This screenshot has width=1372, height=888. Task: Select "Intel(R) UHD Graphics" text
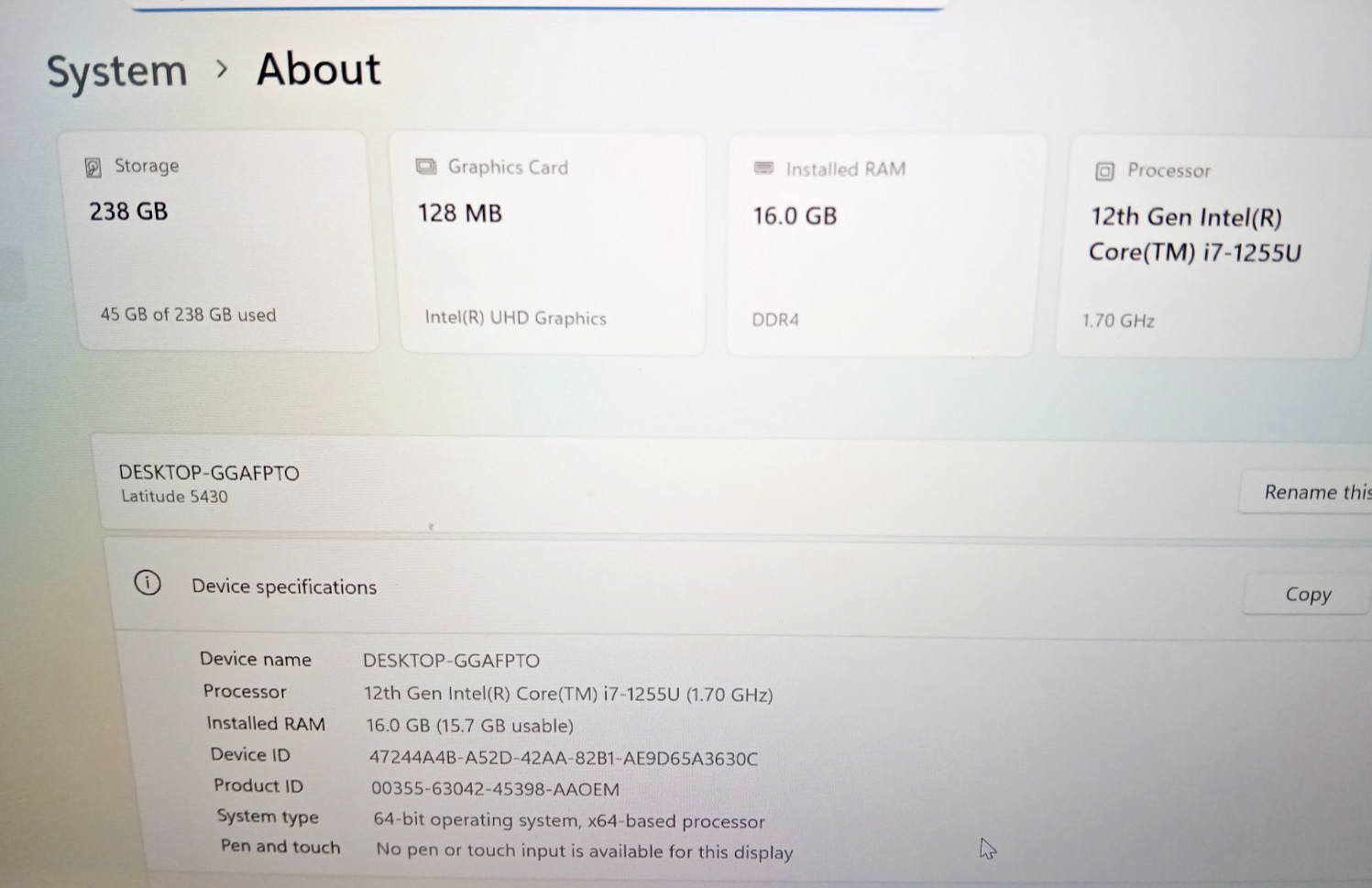pos(515,318)
